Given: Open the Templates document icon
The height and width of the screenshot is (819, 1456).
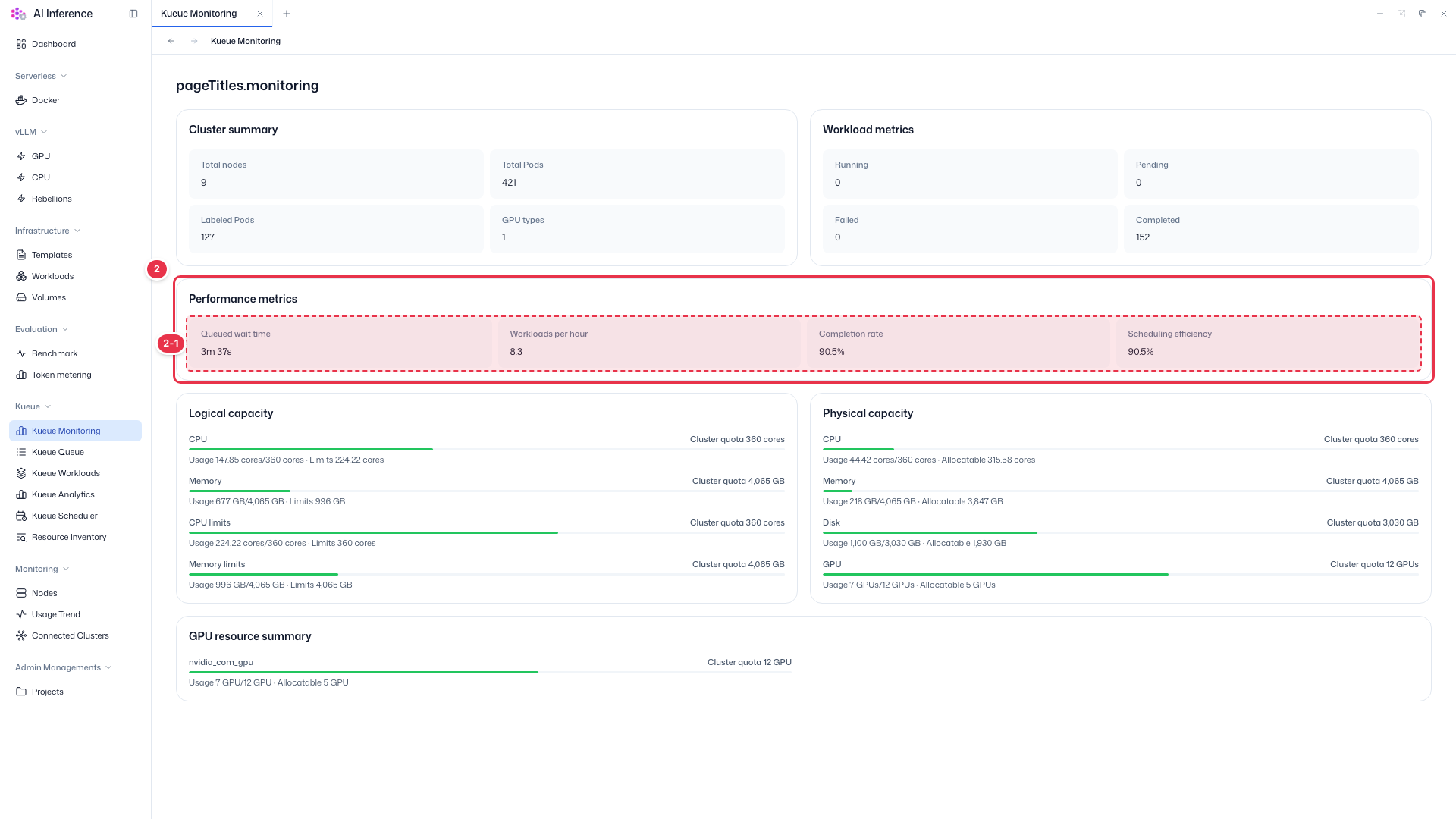Looking at the screenshot, I should tap(21, 255).
